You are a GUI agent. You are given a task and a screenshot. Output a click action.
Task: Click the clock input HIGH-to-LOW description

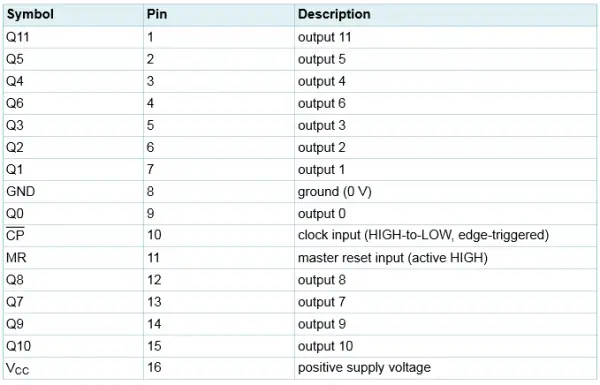[423, 235]
